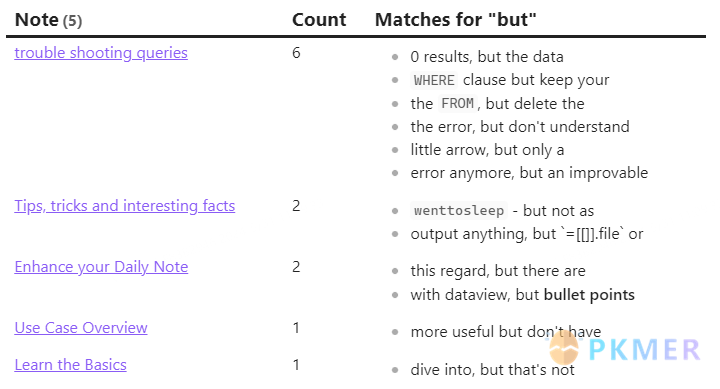The width and height of the screenshot is (720, 389).
Task: Click the PKMER watermark logo icon
Action: point(564,348)
